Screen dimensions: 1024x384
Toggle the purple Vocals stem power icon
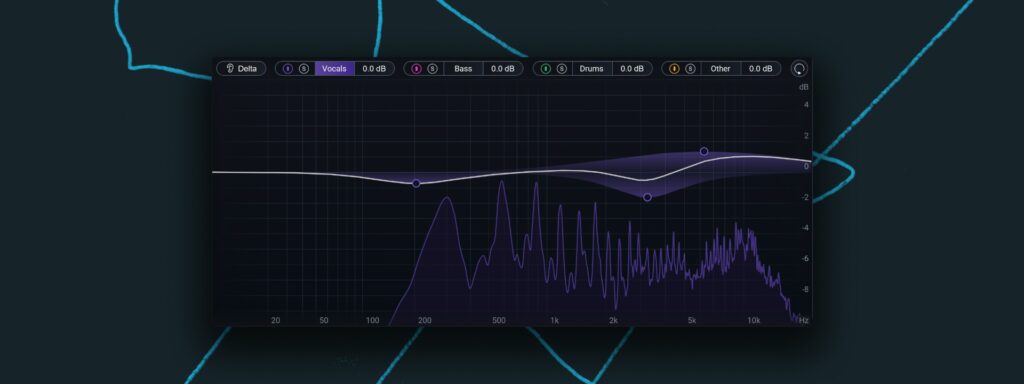point(287,69)
